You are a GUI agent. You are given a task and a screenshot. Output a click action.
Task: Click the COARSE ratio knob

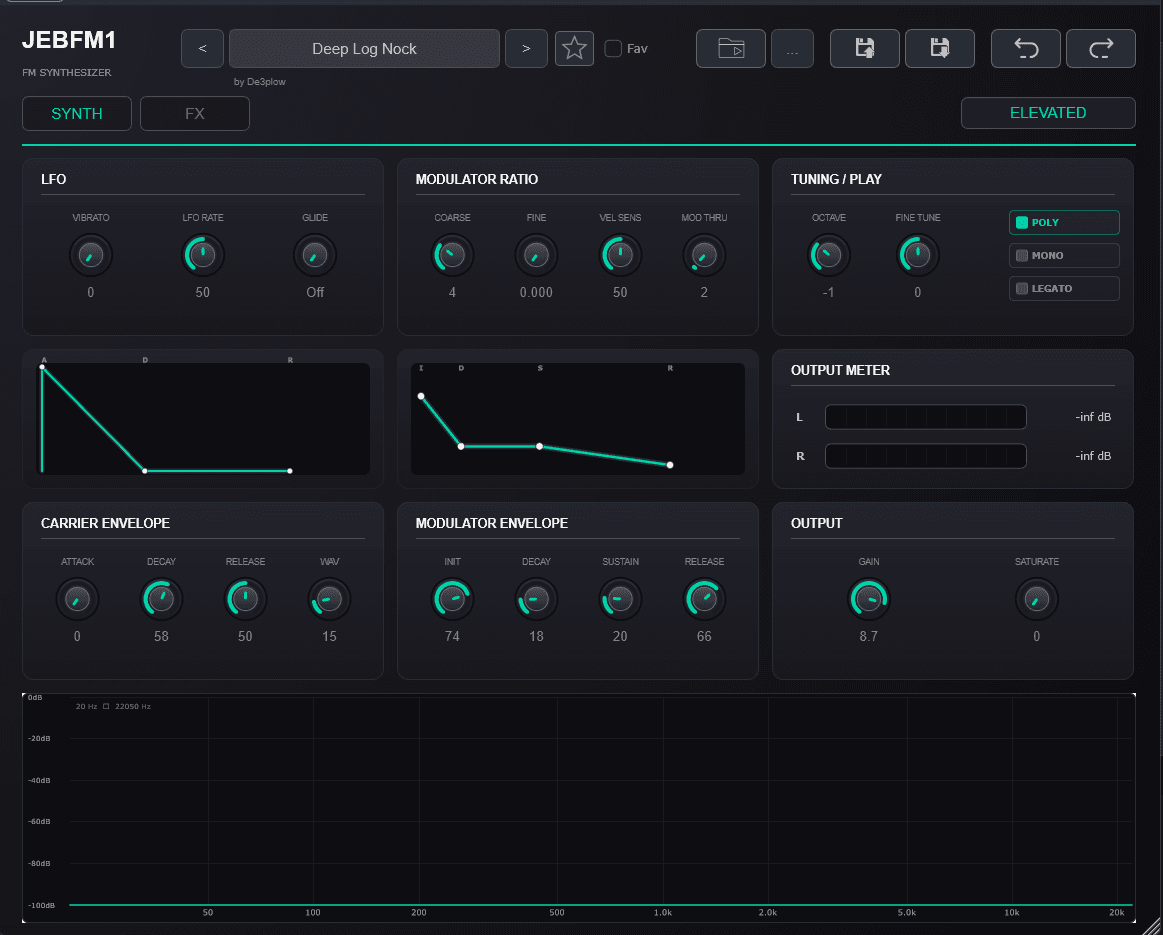452,255
